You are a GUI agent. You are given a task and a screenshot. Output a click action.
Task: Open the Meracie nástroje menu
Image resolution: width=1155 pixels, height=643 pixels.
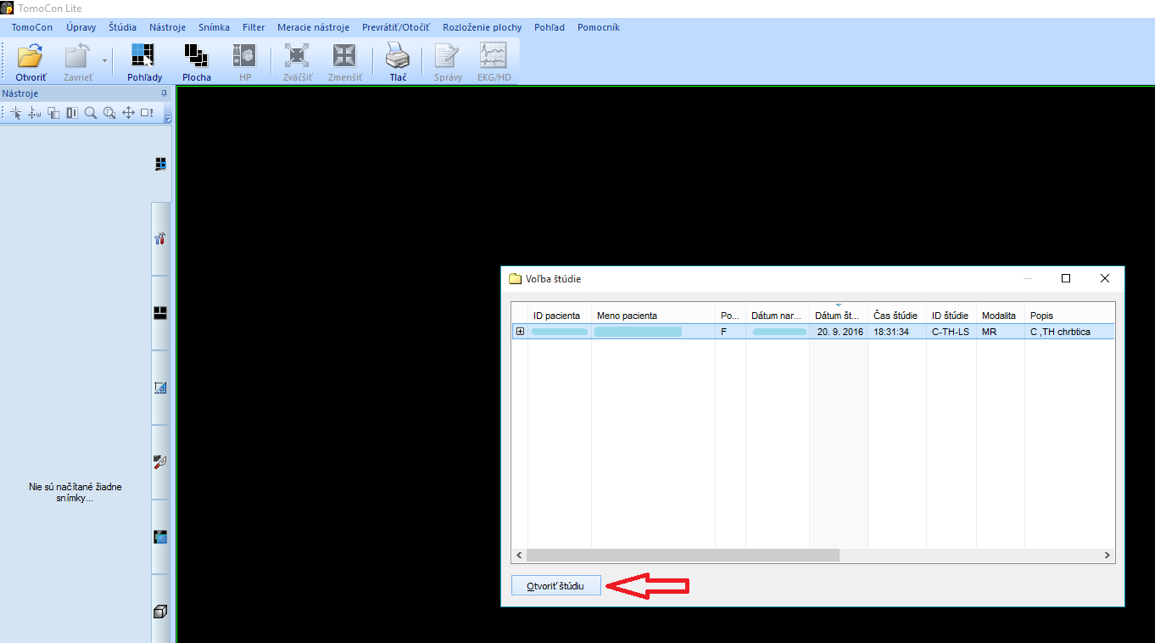[x=313, y=27]
